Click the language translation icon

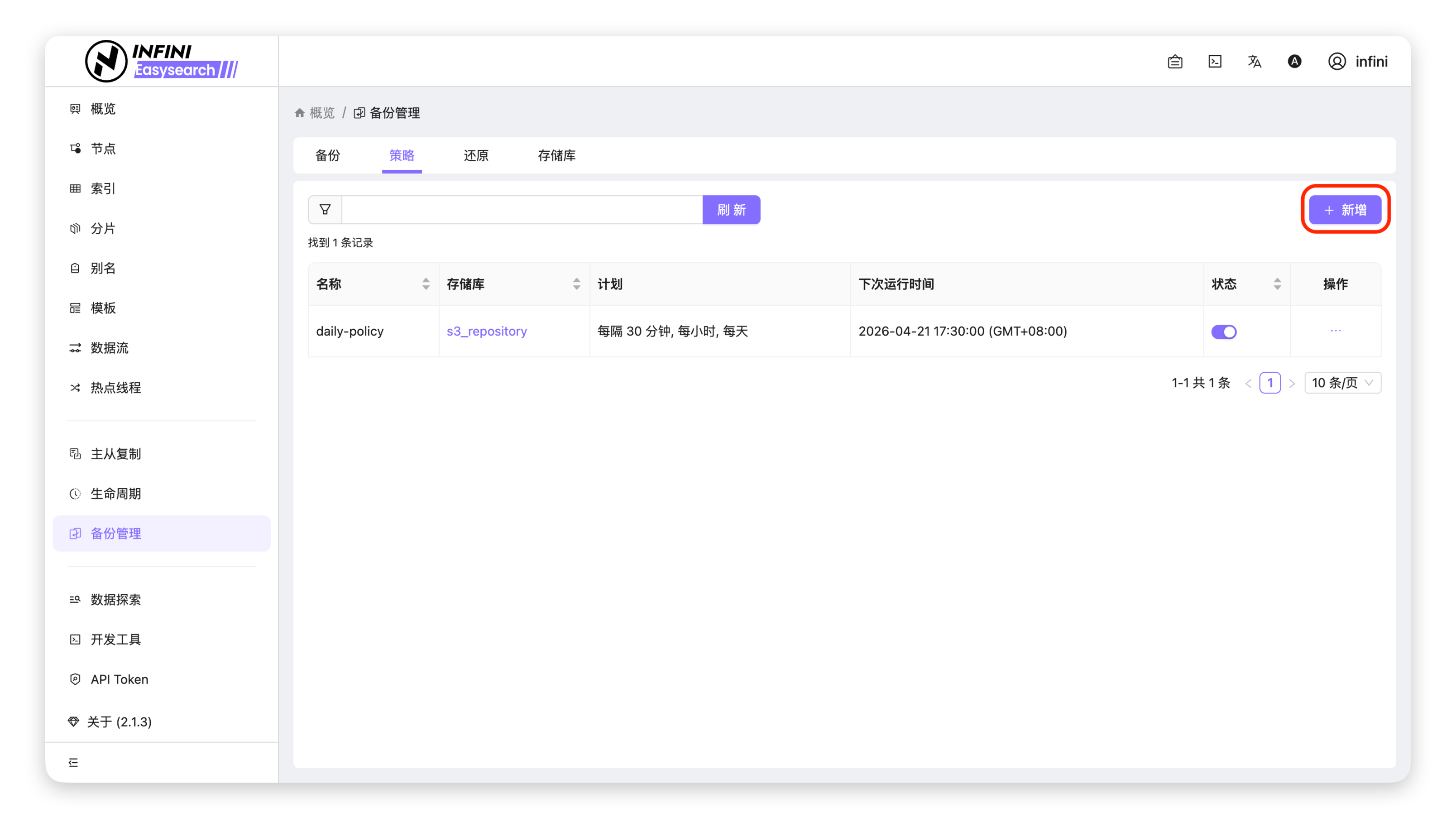click(1255, 62)
